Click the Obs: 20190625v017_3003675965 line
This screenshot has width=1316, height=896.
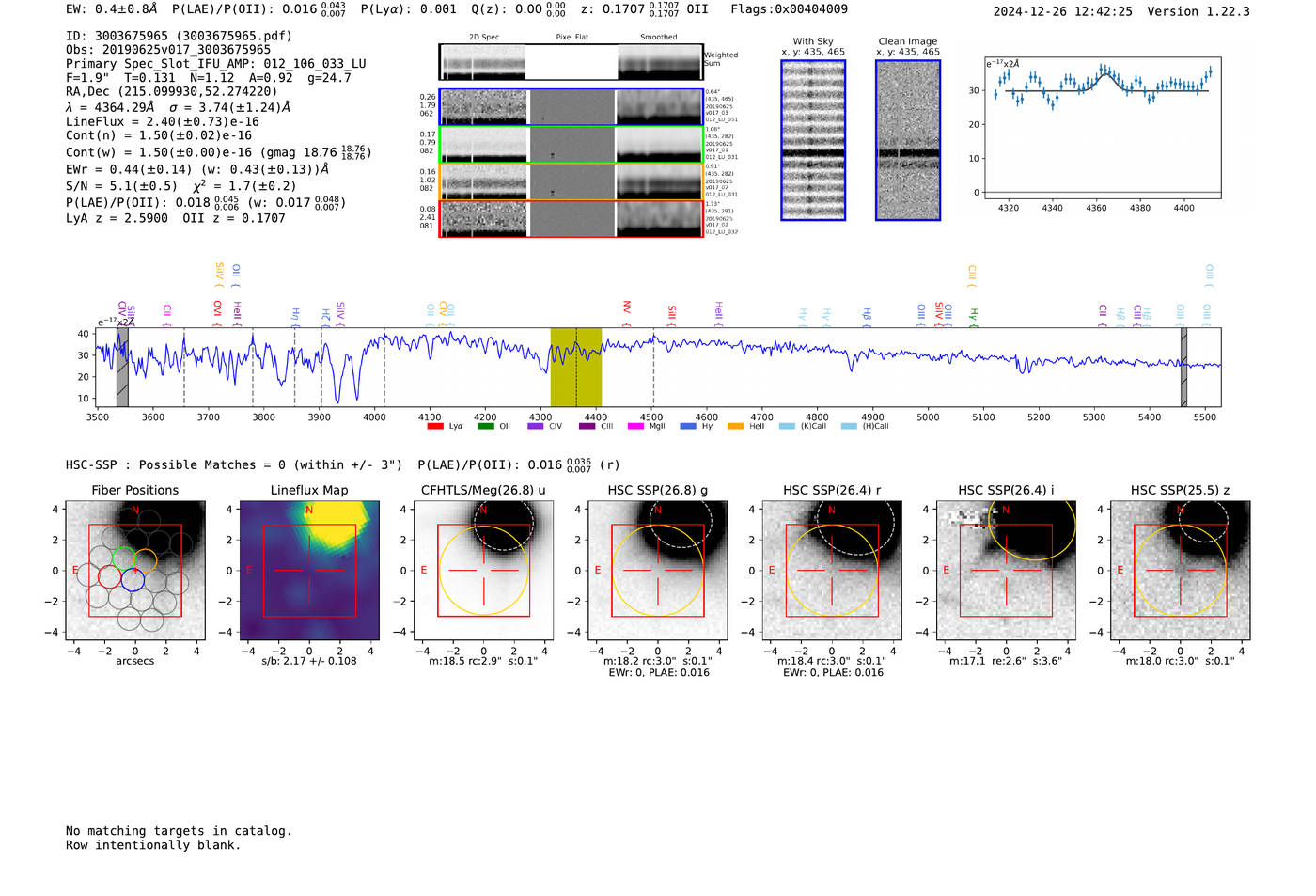coord(168,50)
